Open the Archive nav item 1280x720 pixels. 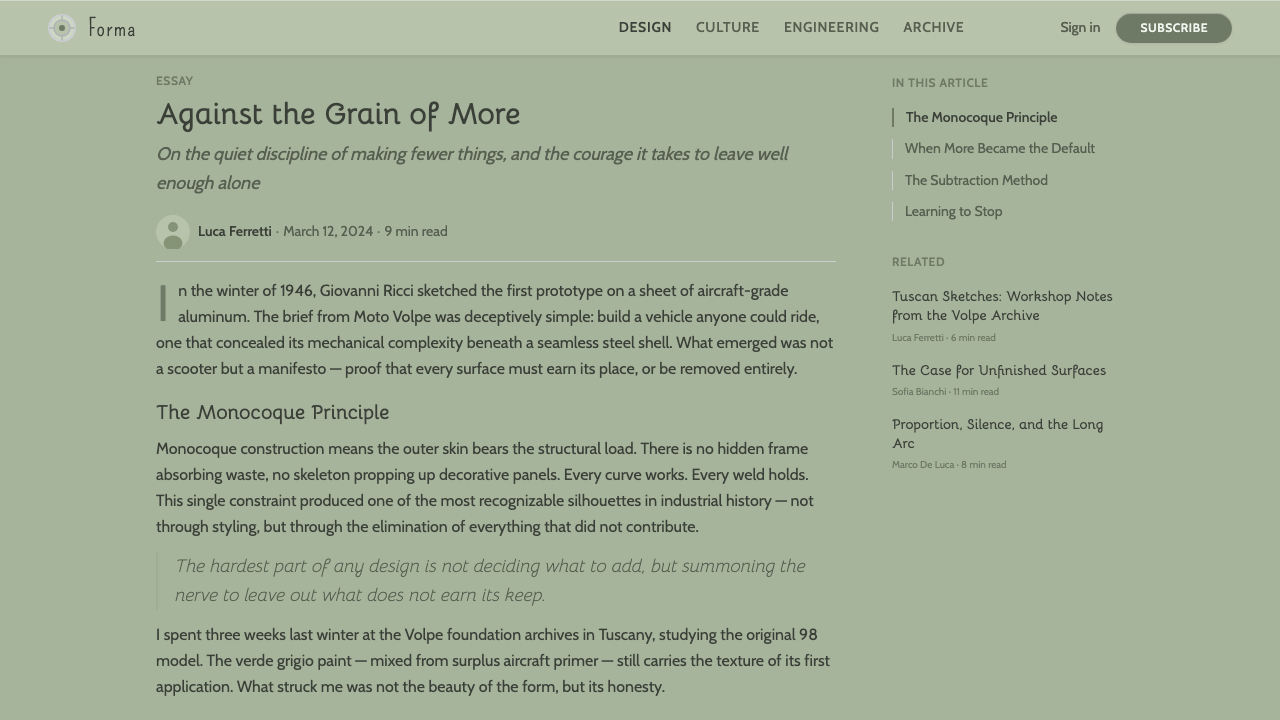(x=933, y=28)
